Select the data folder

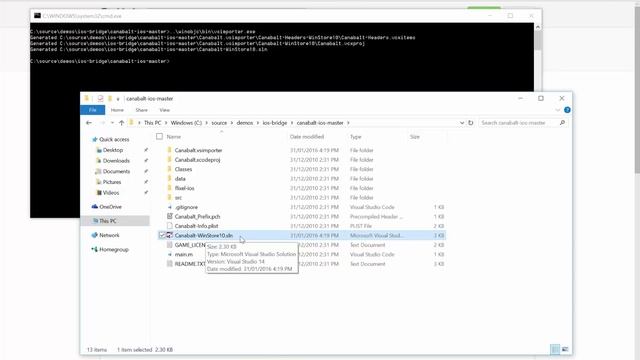[180, 179]
